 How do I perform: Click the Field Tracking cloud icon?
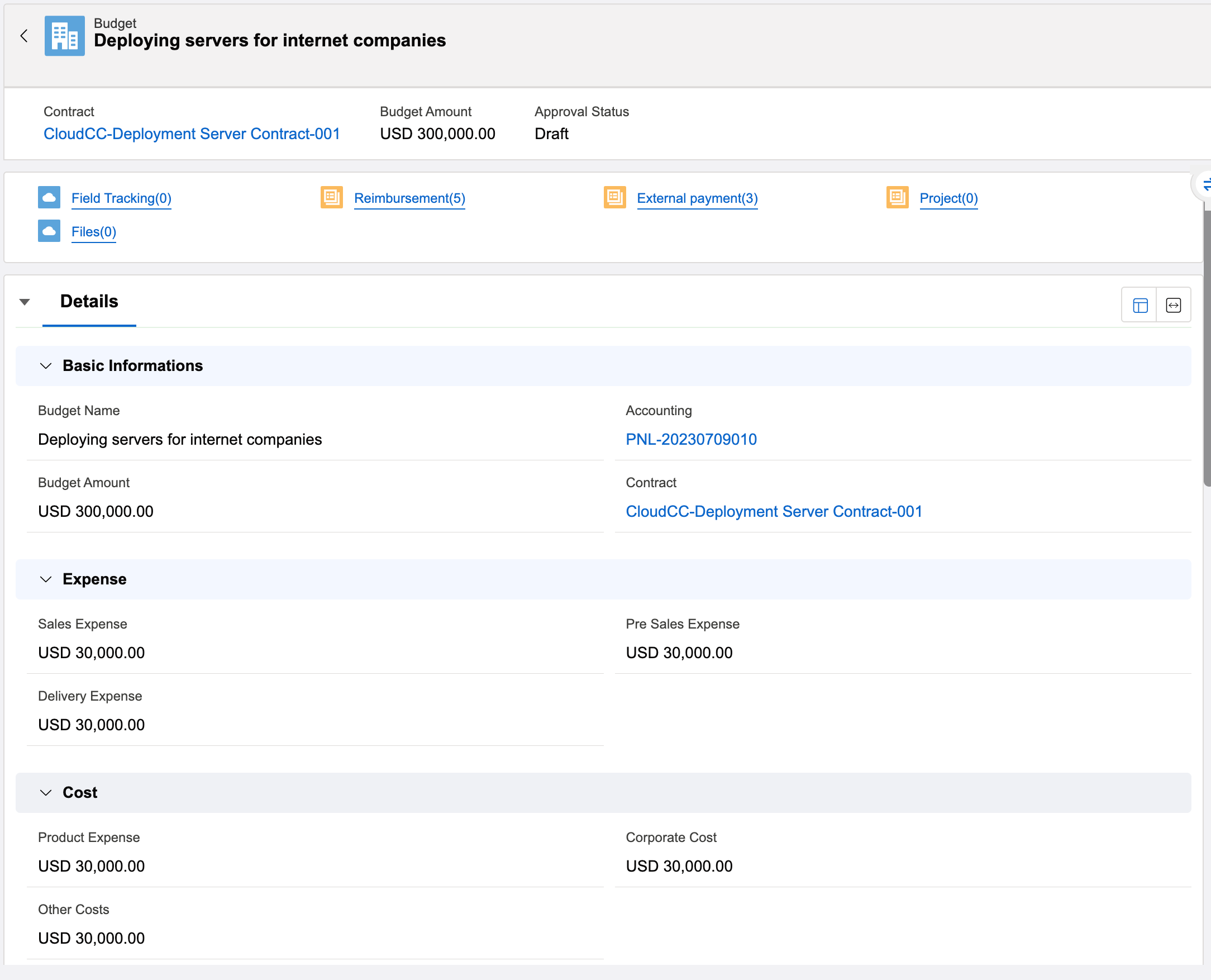tap(49, 198)
